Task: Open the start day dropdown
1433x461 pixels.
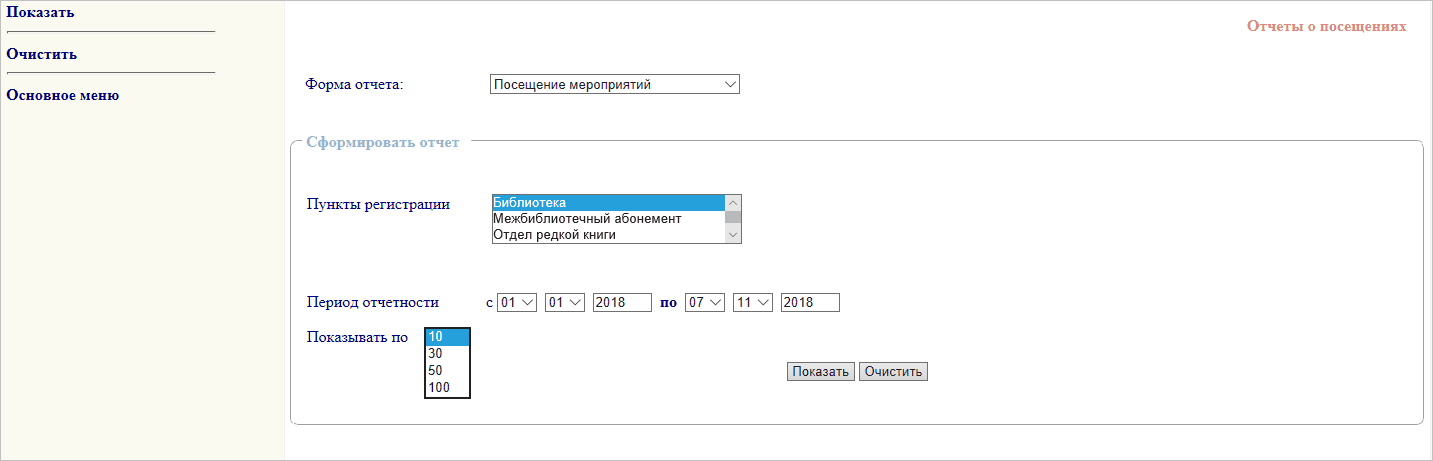Action: [517, 302]
